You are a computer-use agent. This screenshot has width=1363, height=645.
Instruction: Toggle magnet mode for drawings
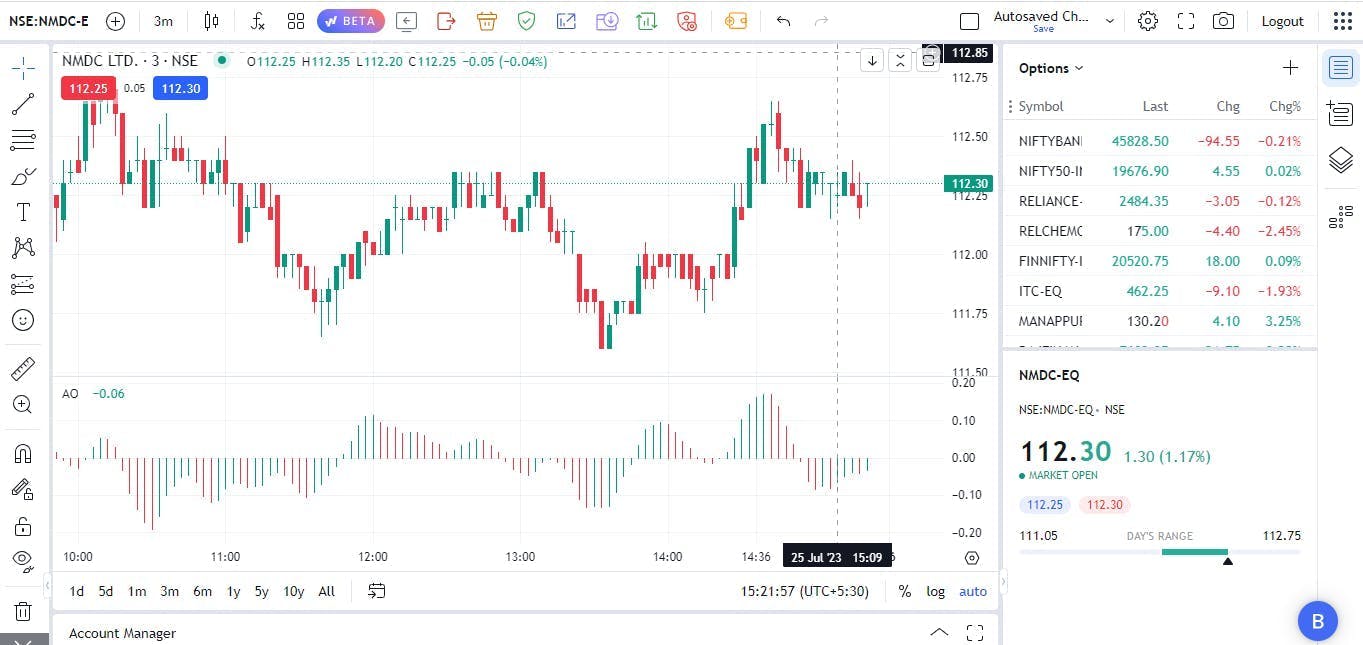point(23,453)
